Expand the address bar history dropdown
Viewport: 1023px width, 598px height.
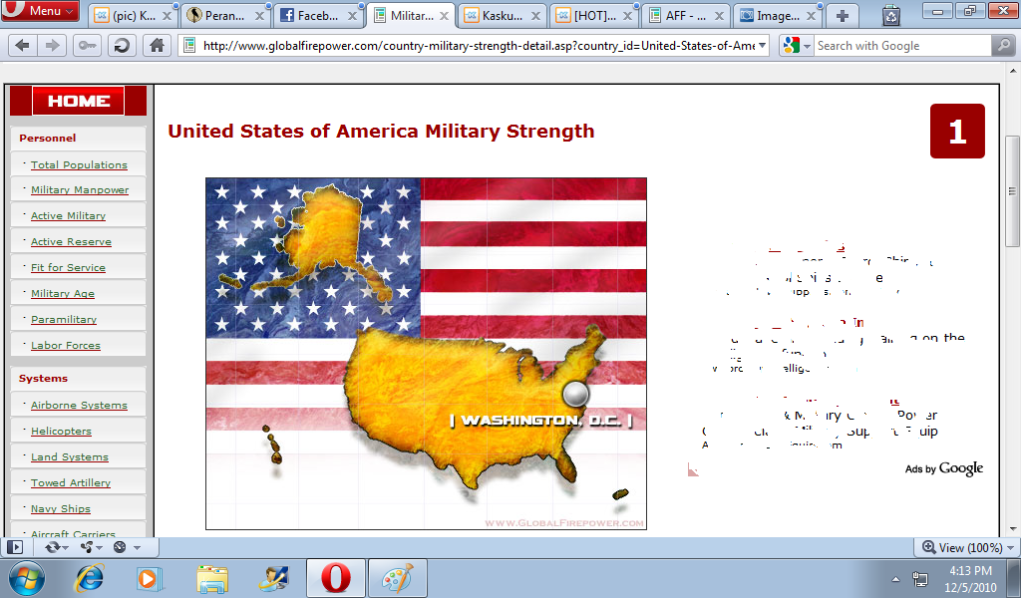762,46
